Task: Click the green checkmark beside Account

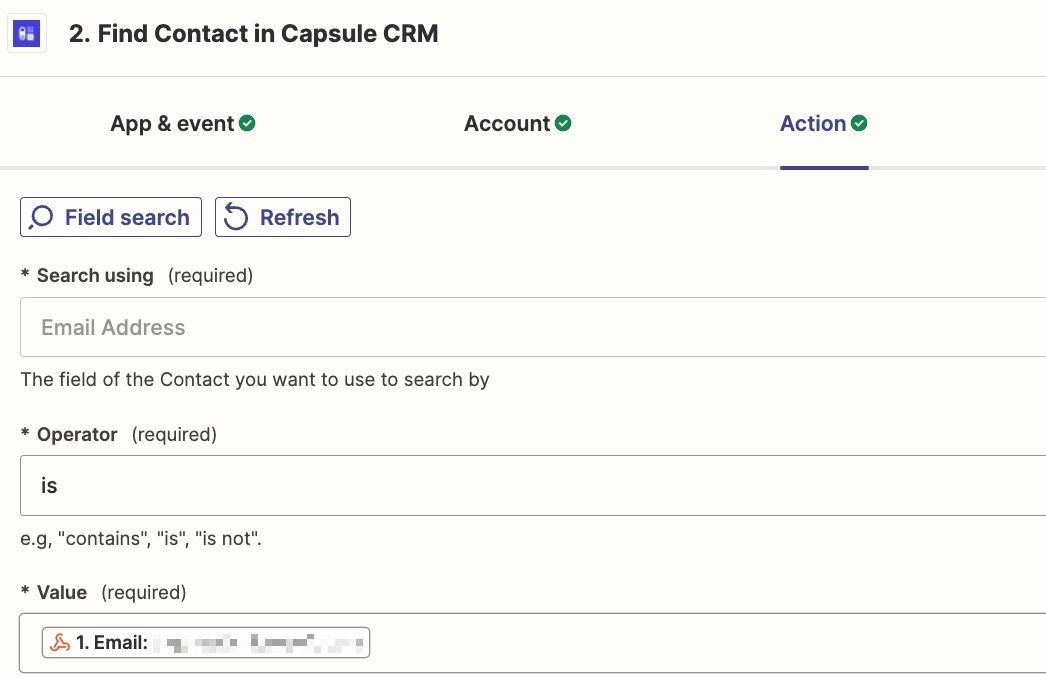Action: 563,123
